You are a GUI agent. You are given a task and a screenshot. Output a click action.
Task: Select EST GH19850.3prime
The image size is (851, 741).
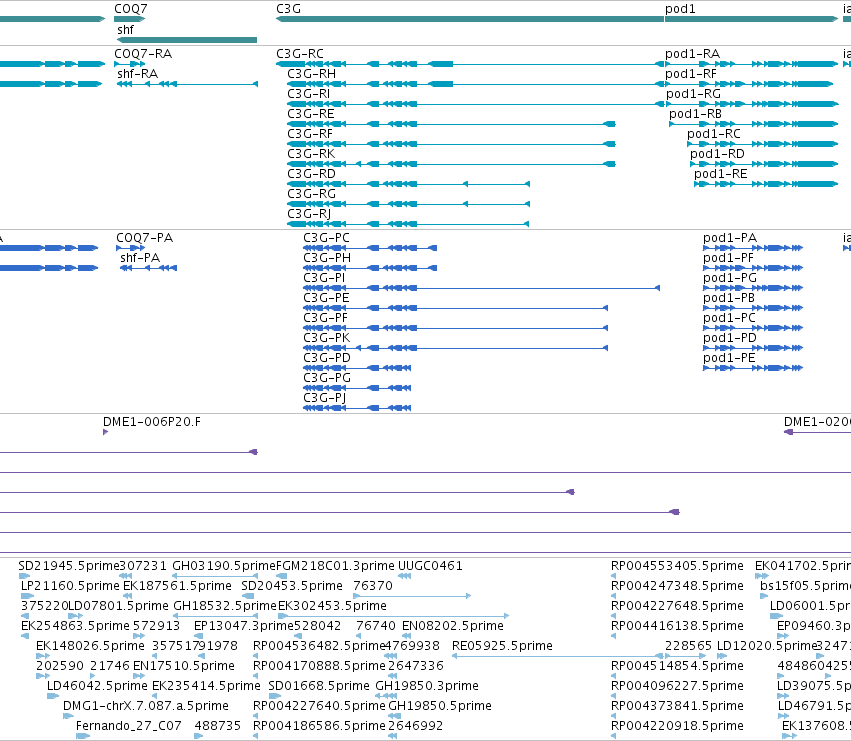[427, 686]
